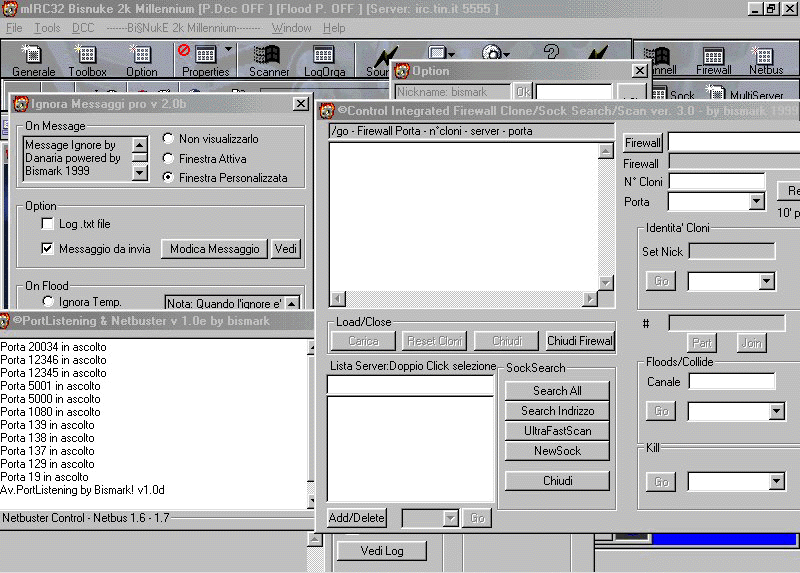This screenshot has height=573, width=800.
Task: Click the NewSock button
Action: click(557, 451)
